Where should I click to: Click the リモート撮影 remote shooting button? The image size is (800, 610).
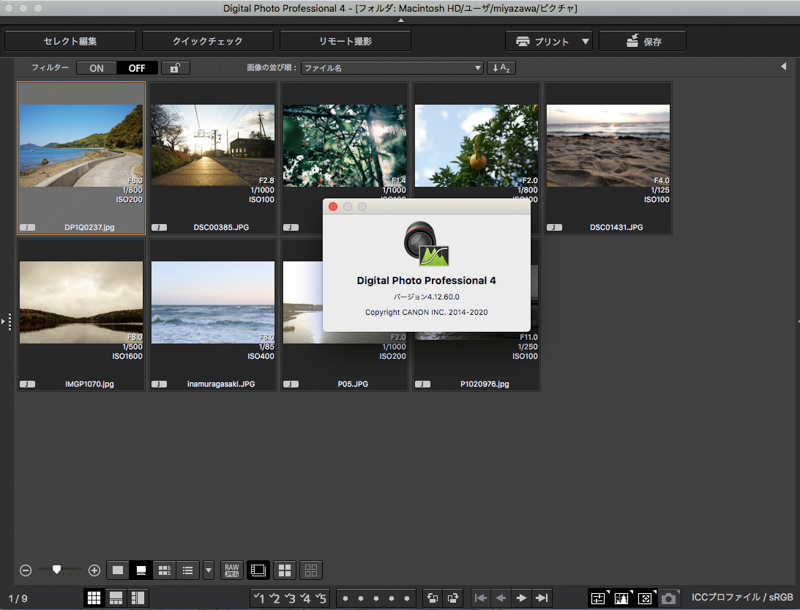point(345,41)
